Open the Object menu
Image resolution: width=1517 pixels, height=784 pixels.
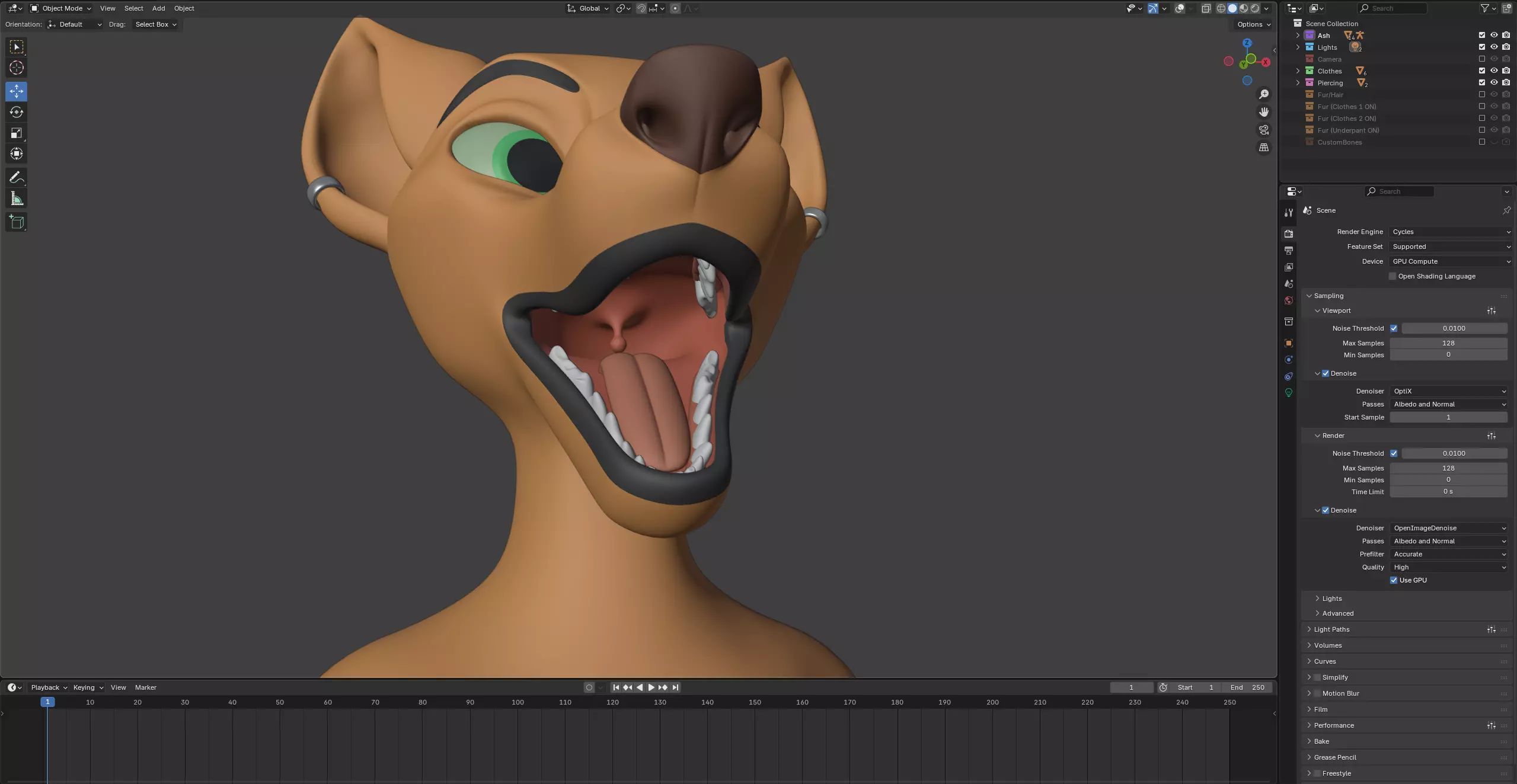tap(184, 8)
